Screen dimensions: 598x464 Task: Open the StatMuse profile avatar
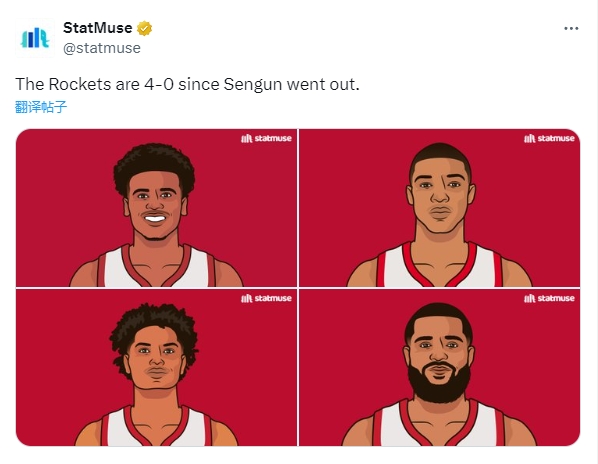coord(35,38)
